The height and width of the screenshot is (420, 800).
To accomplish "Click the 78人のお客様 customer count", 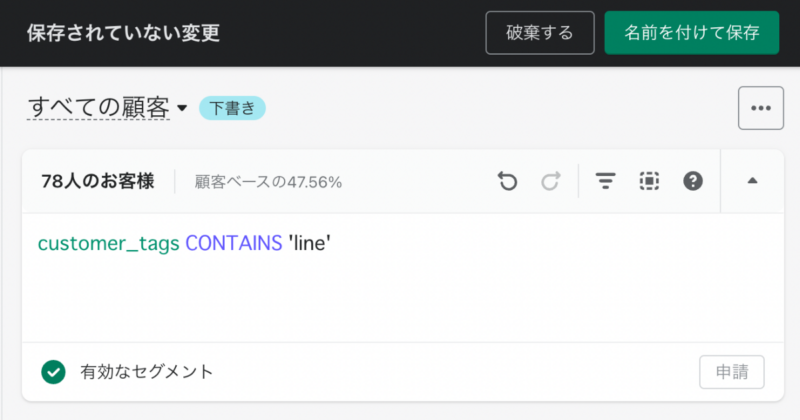I will [x=97, y=181].
